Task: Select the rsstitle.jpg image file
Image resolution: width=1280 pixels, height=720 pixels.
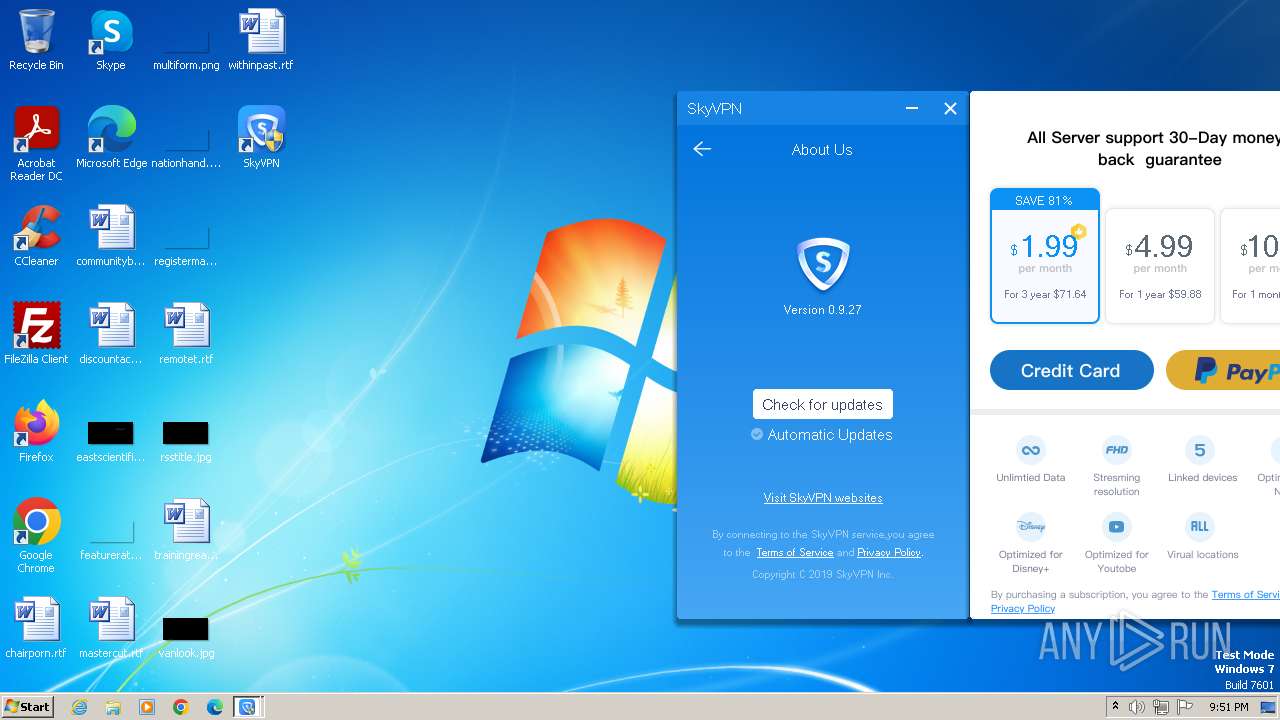Action: (x=186, y=440)
